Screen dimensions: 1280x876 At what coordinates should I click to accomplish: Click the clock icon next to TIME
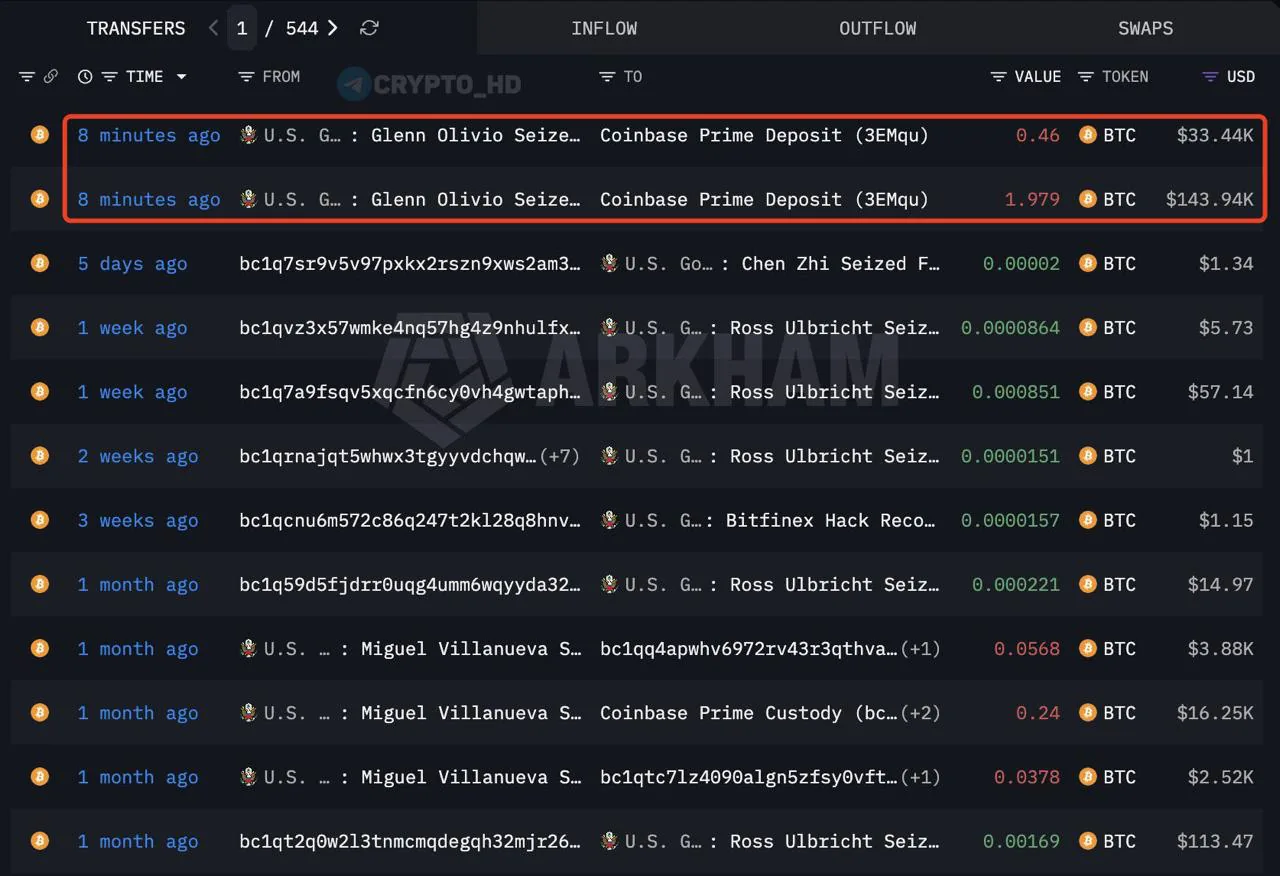pyautogui.click(x=85, y=77)
